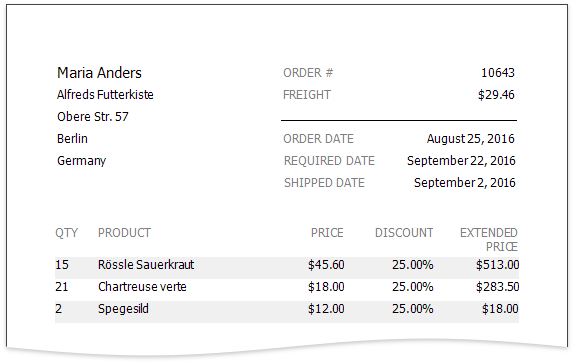This screenshot has width=574, height=364.
Task: Click the freight value $29.46
Action: point(496,95)
